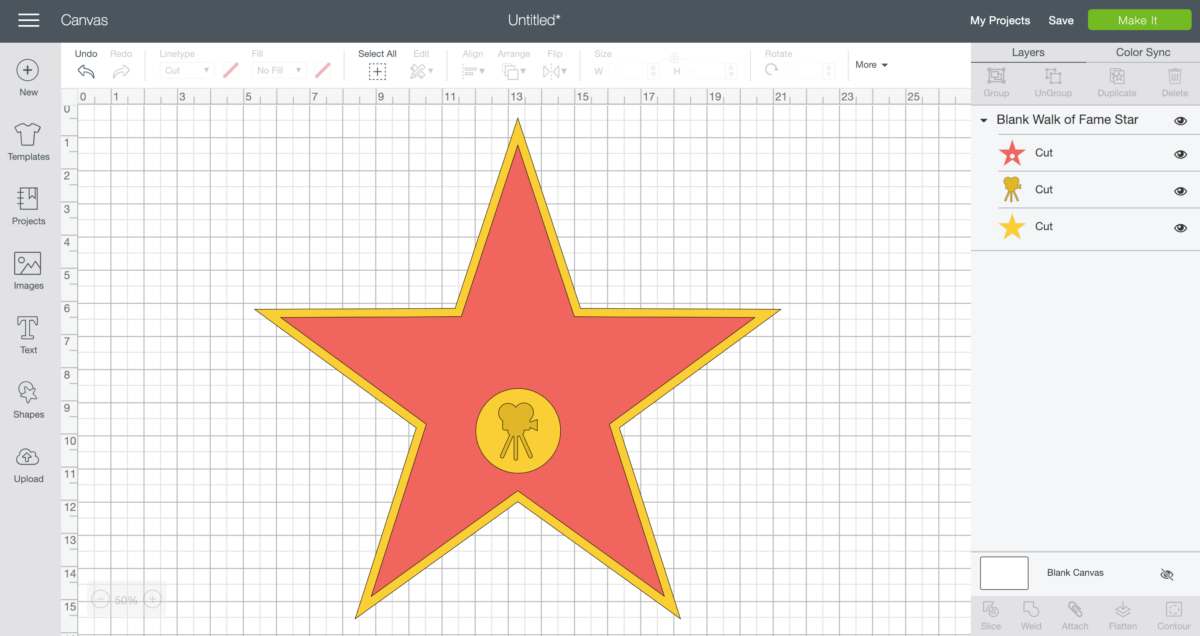Viewport: 1200px width, 636px height.
Task: Open the Projects panel
Action: click(28, 206)
